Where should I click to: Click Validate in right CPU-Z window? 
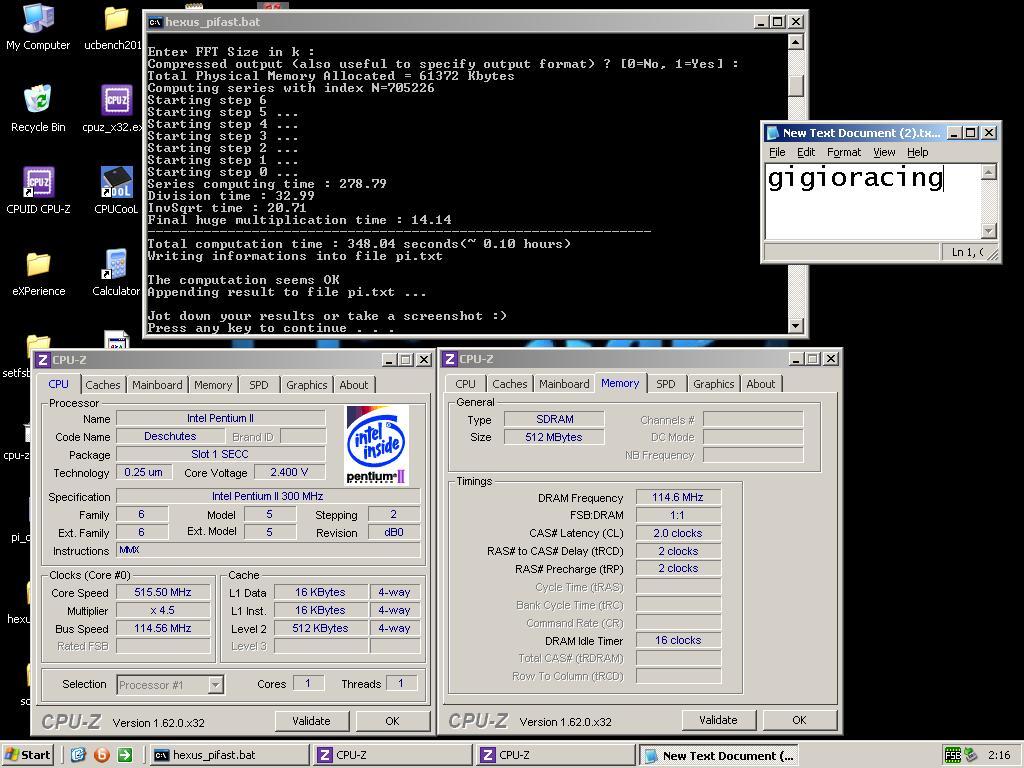718,720
